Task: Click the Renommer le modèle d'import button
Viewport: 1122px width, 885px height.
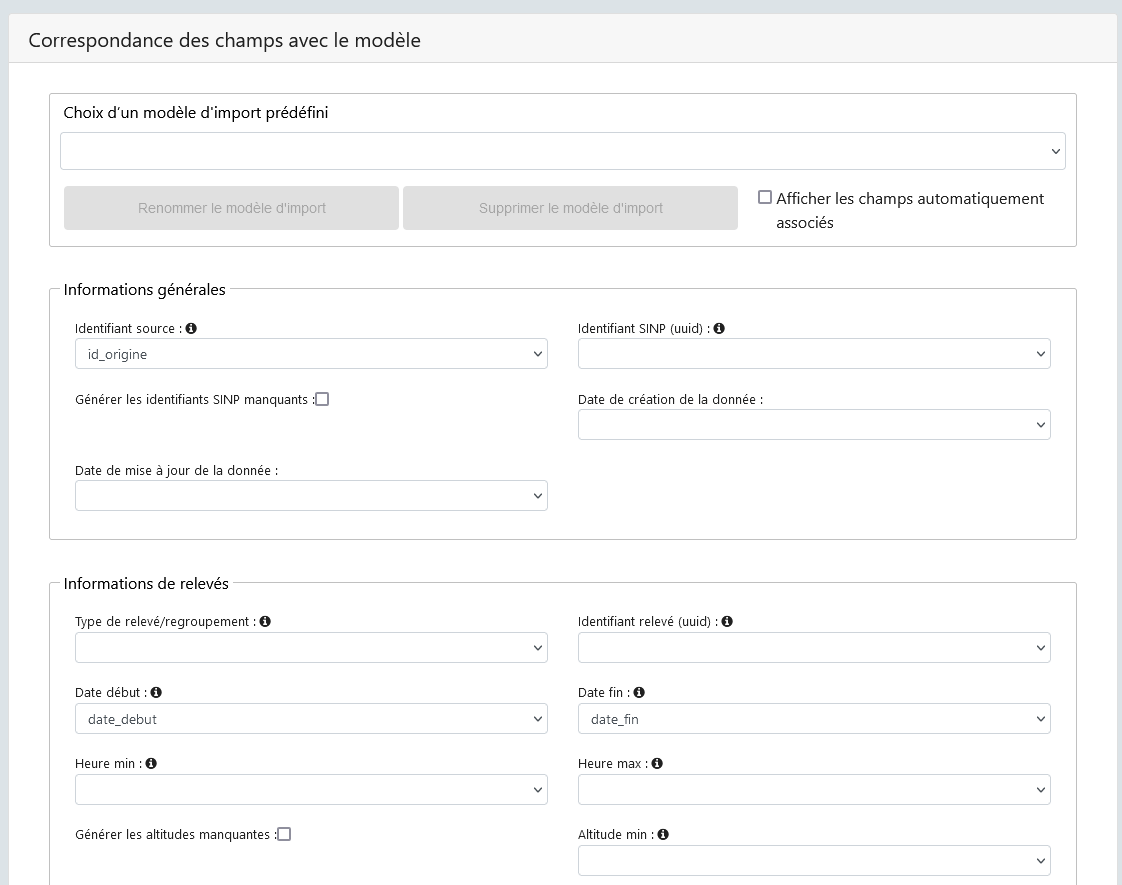Action: click(x=231, y=207)
